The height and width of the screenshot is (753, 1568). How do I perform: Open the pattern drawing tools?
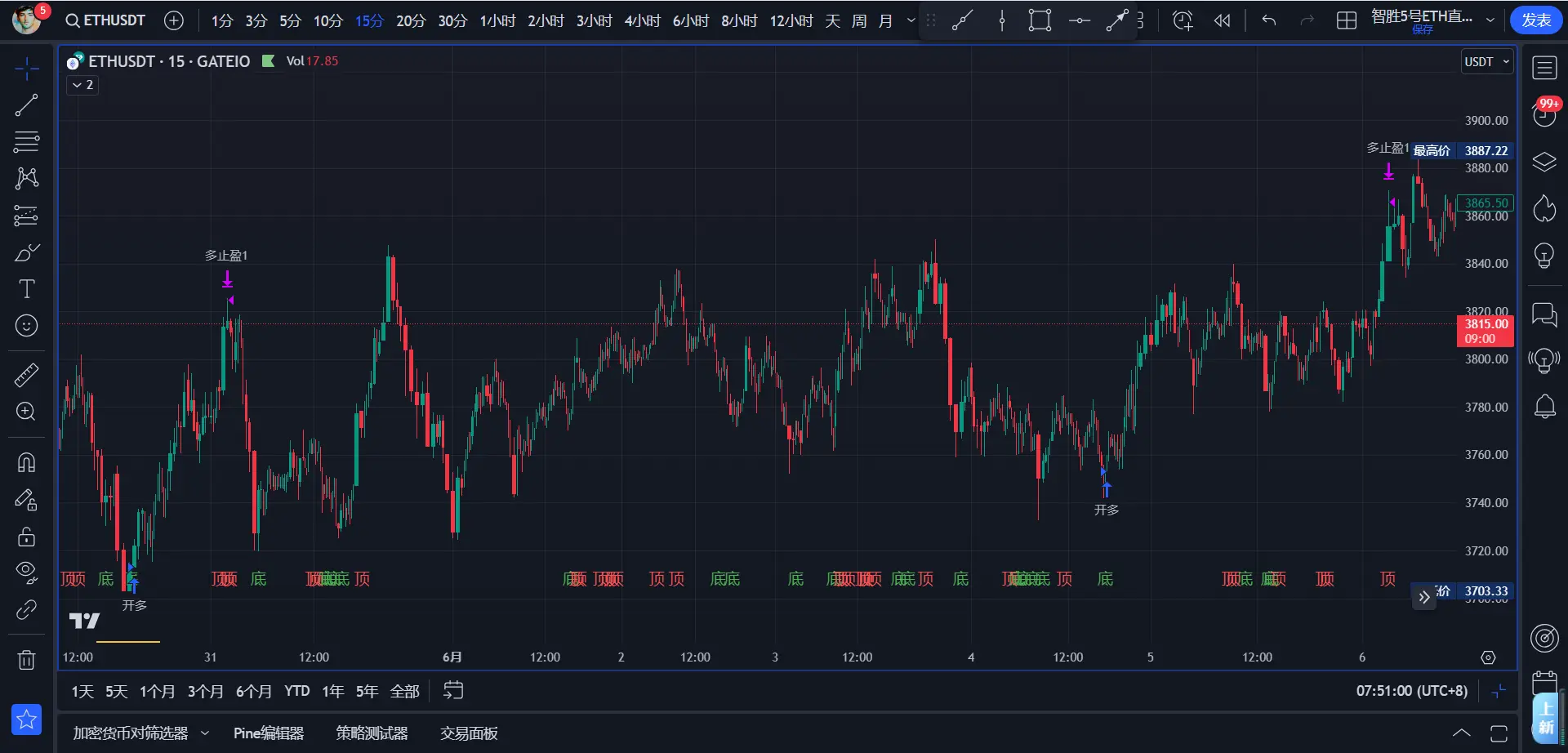27,178
